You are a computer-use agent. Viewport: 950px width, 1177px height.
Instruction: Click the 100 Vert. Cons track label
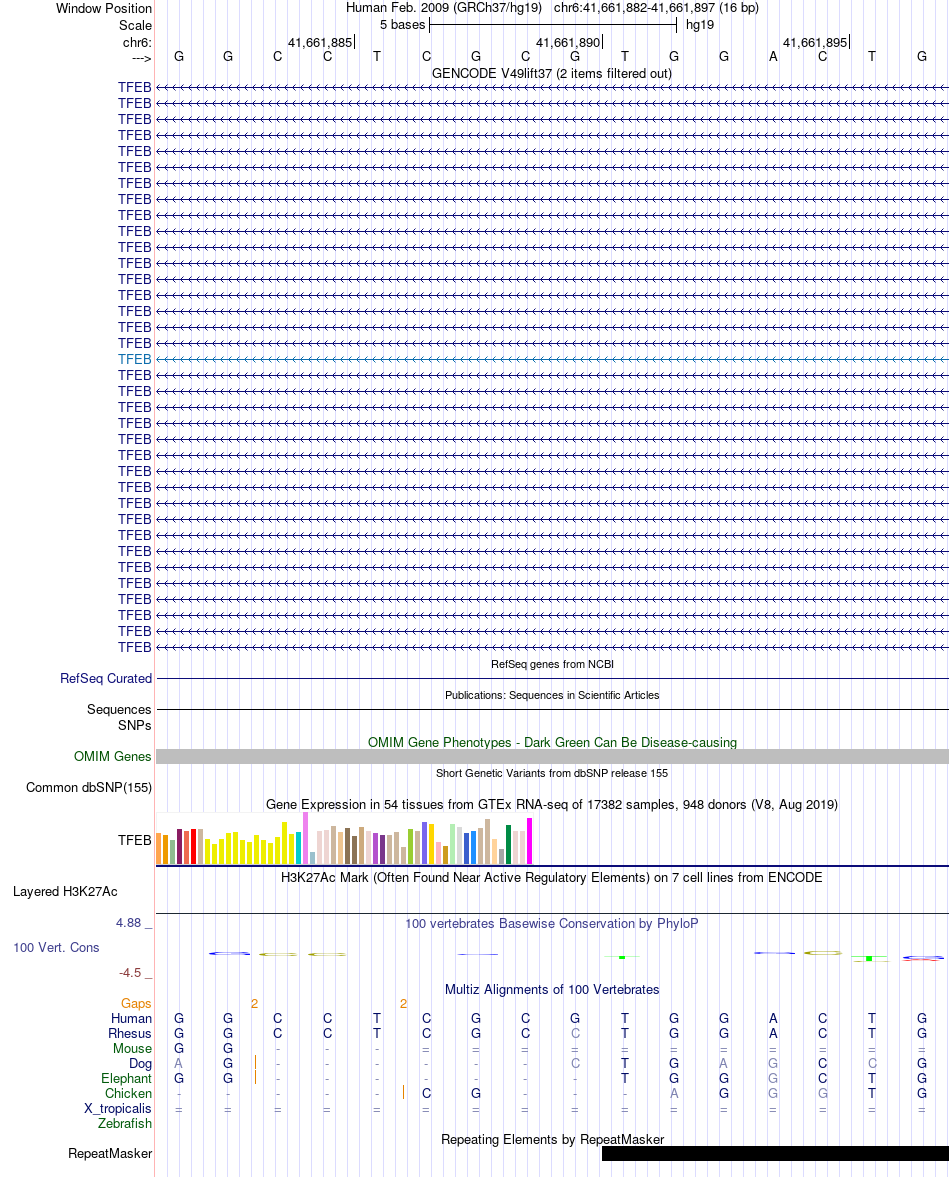coord(56,947)
